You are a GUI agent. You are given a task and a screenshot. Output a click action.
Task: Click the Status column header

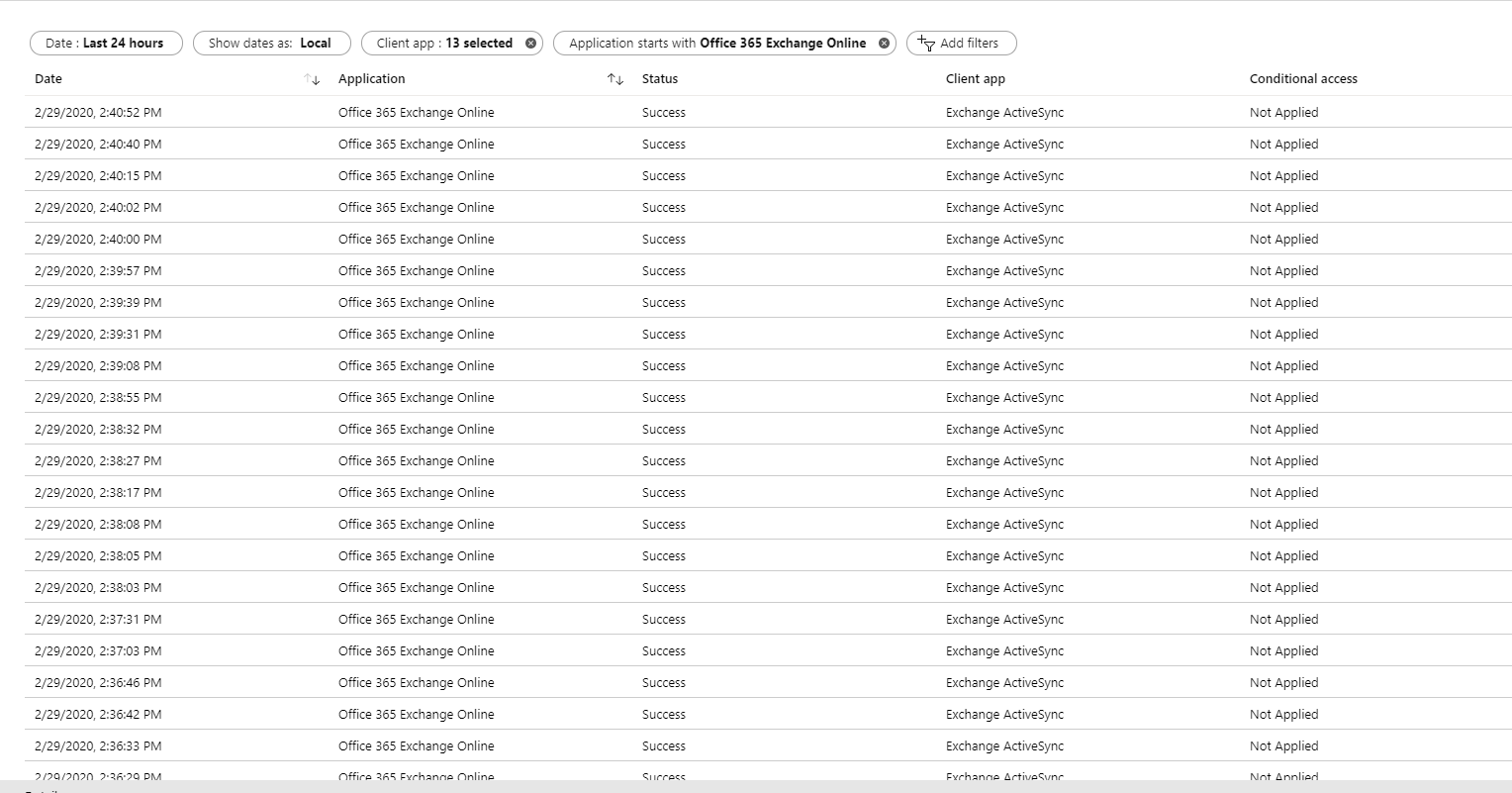coord(660,79)
